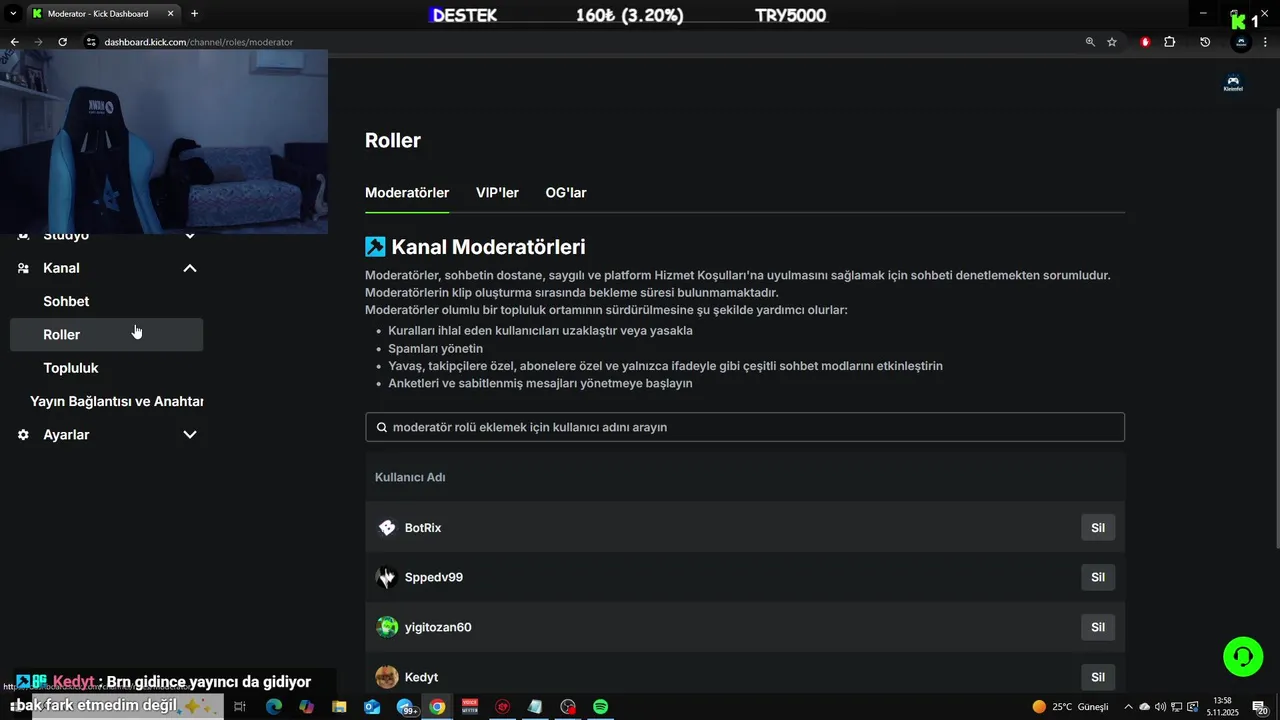Screen dimensions: 1280x720
Task: Remove Sppedv99 with its Sil button
Action: (x=1098, y=577)
